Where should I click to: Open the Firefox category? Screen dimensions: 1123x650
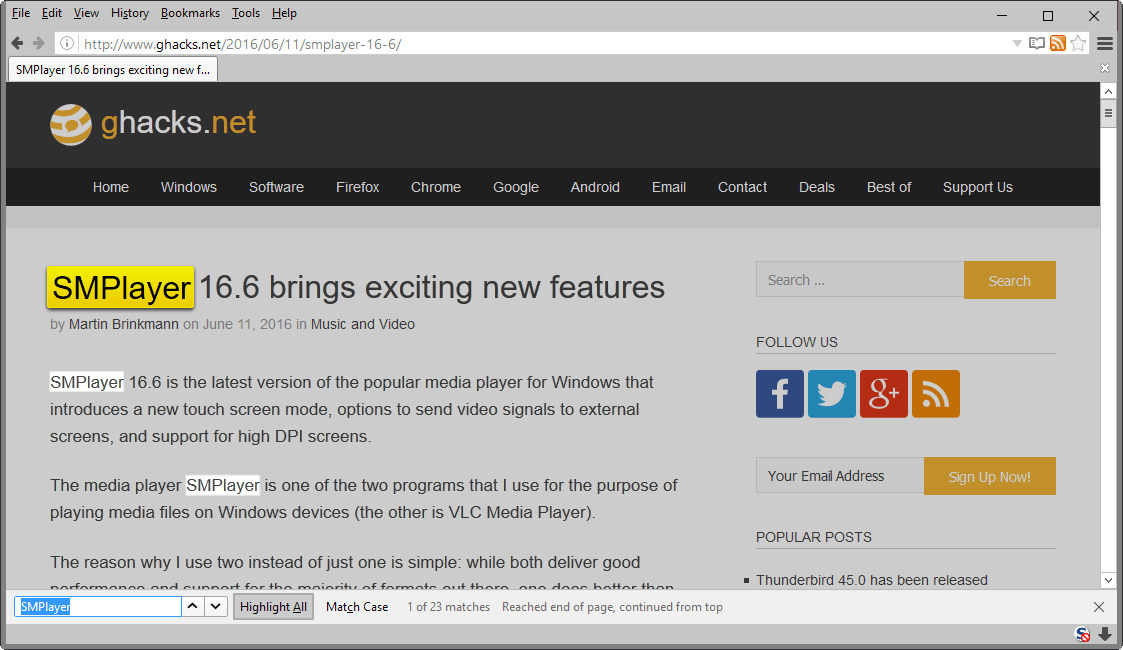357,187
